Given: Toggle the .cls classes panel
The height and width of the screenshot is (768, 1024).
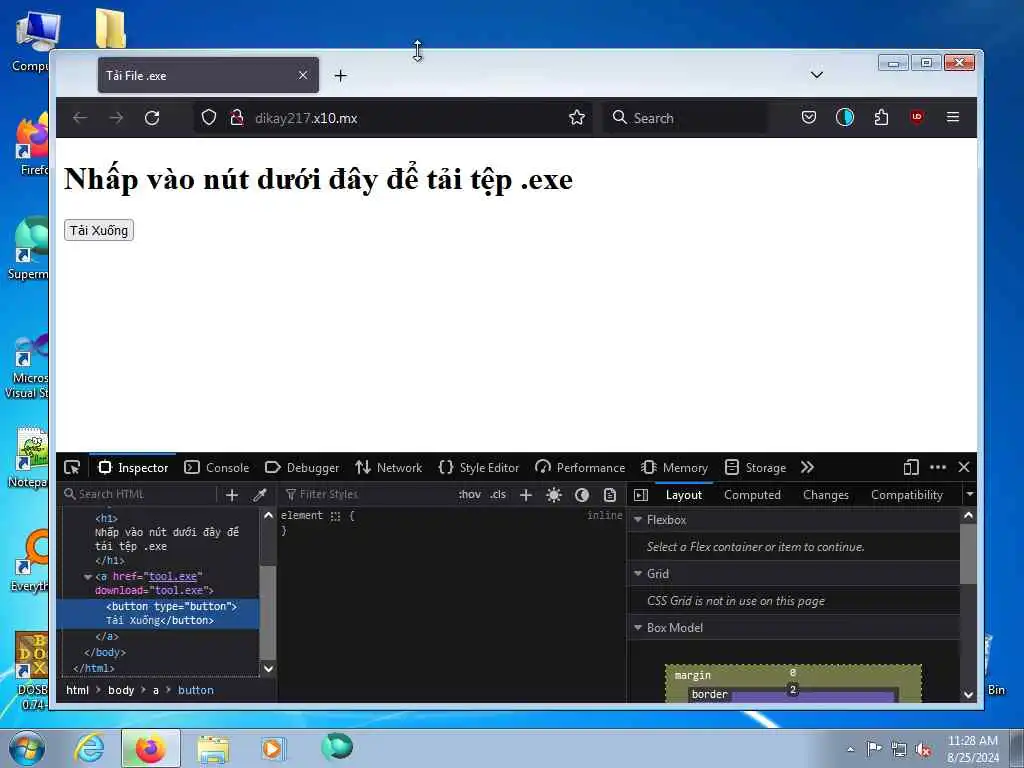Looking at the screenshot, I should point(498,494).
